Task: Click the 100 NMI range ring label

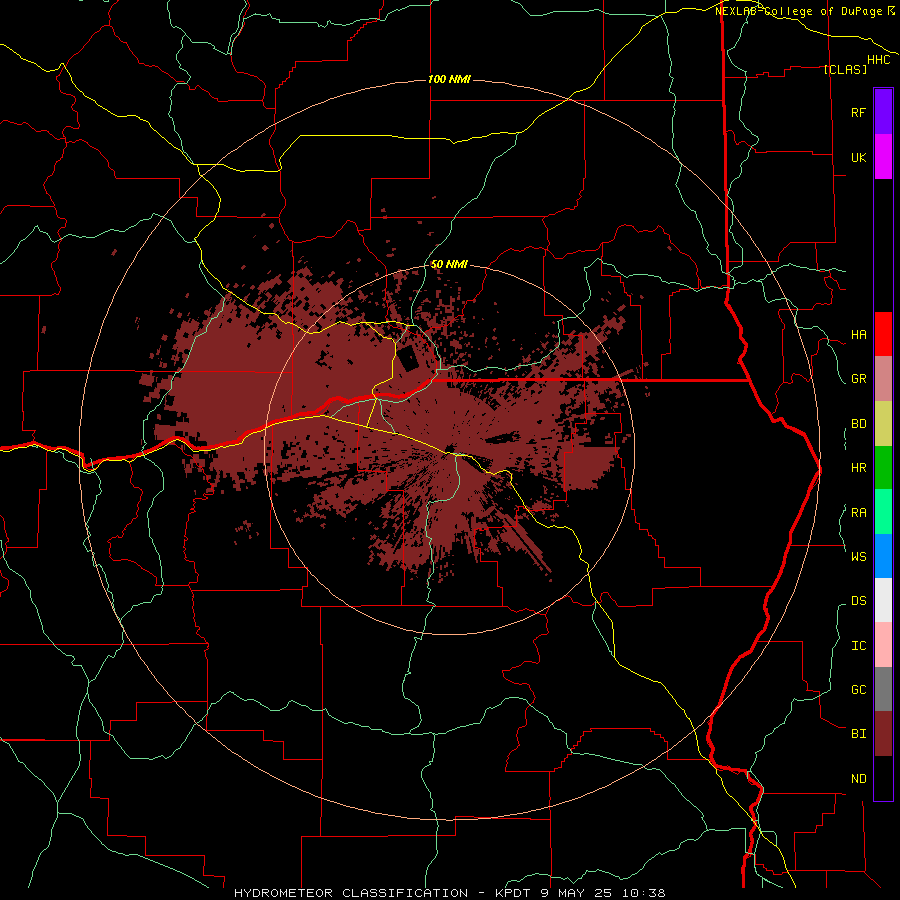Action: (449, 79)
